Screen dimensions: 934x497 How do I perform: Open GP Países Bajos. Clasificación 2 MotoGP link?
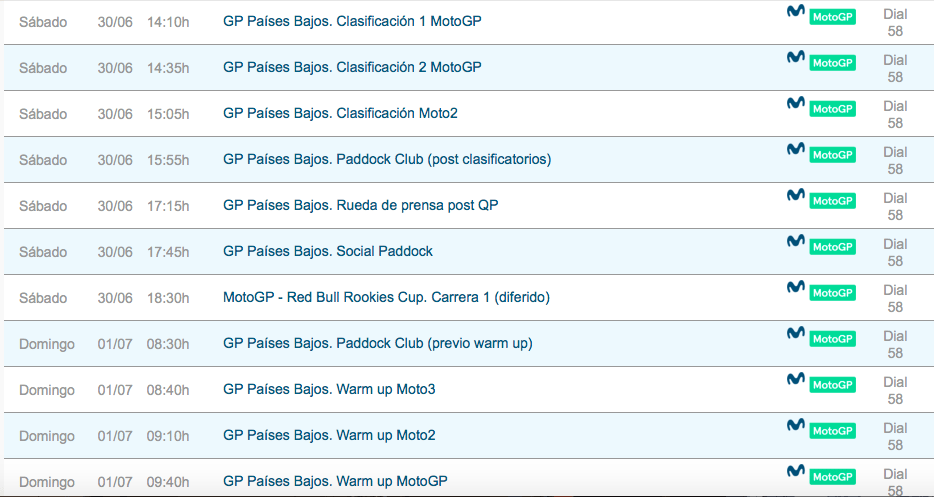coord(352,67)
